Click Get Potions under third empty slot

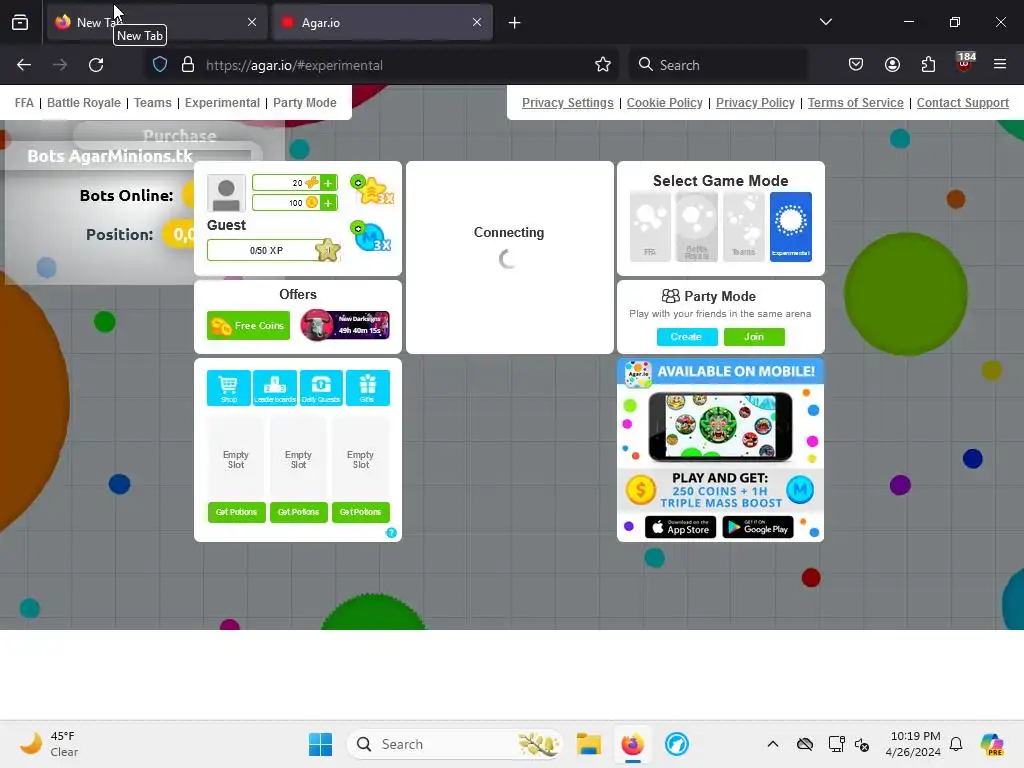tap(360, 512)
